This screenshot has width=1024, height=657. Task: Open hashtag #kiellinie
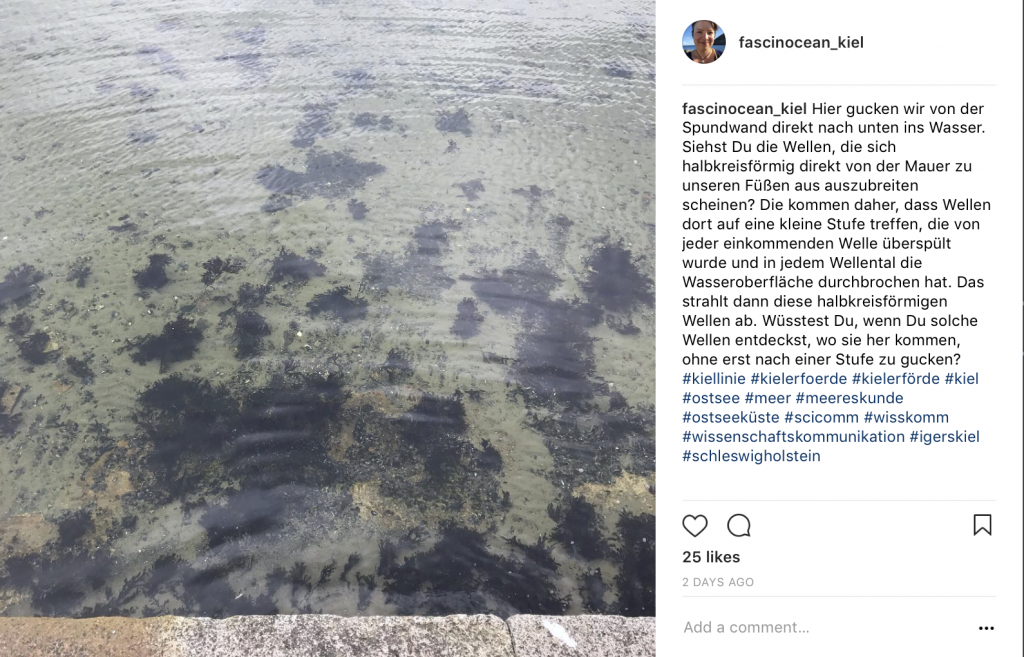coord(714,379)
